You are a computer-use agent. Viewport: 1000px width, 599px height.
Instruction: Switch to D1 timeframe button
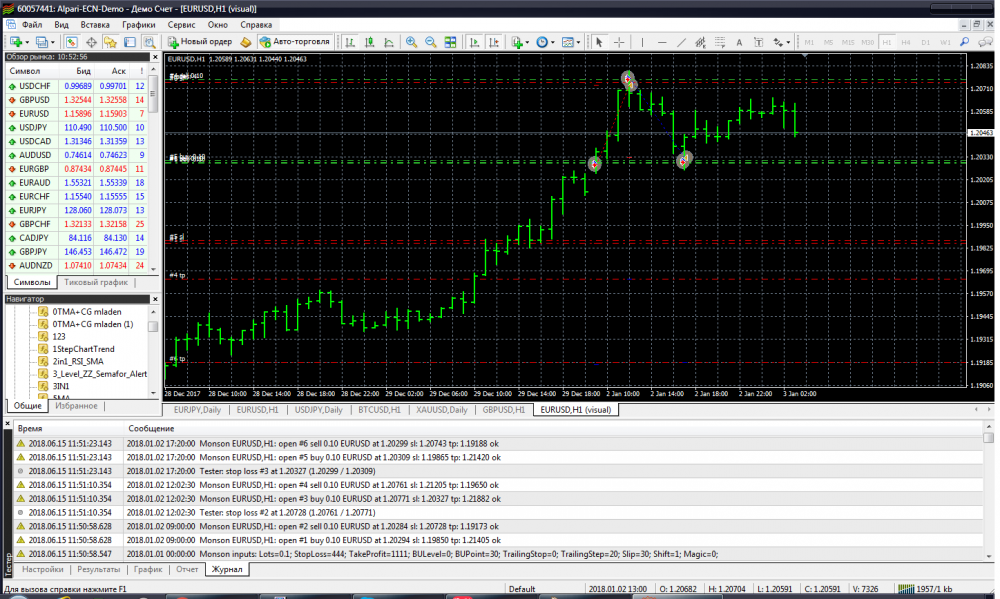click(x=925, y=42)
